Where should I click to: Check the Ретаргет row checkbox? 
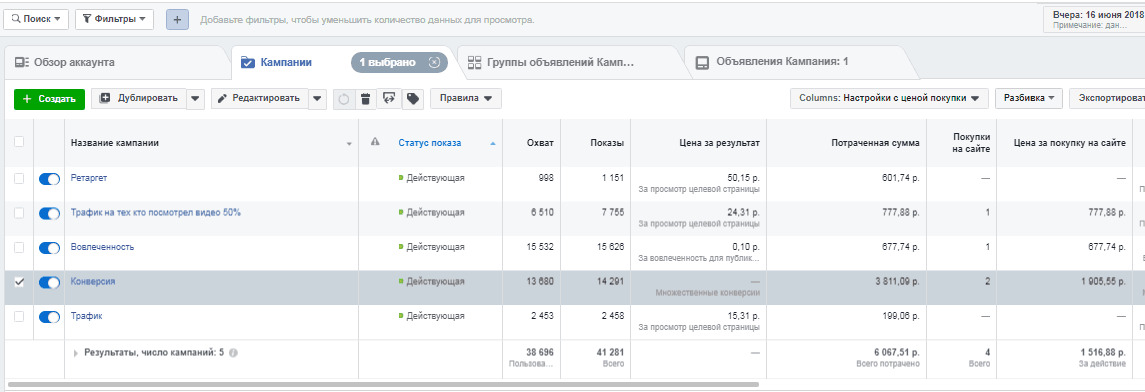[19, 178]
